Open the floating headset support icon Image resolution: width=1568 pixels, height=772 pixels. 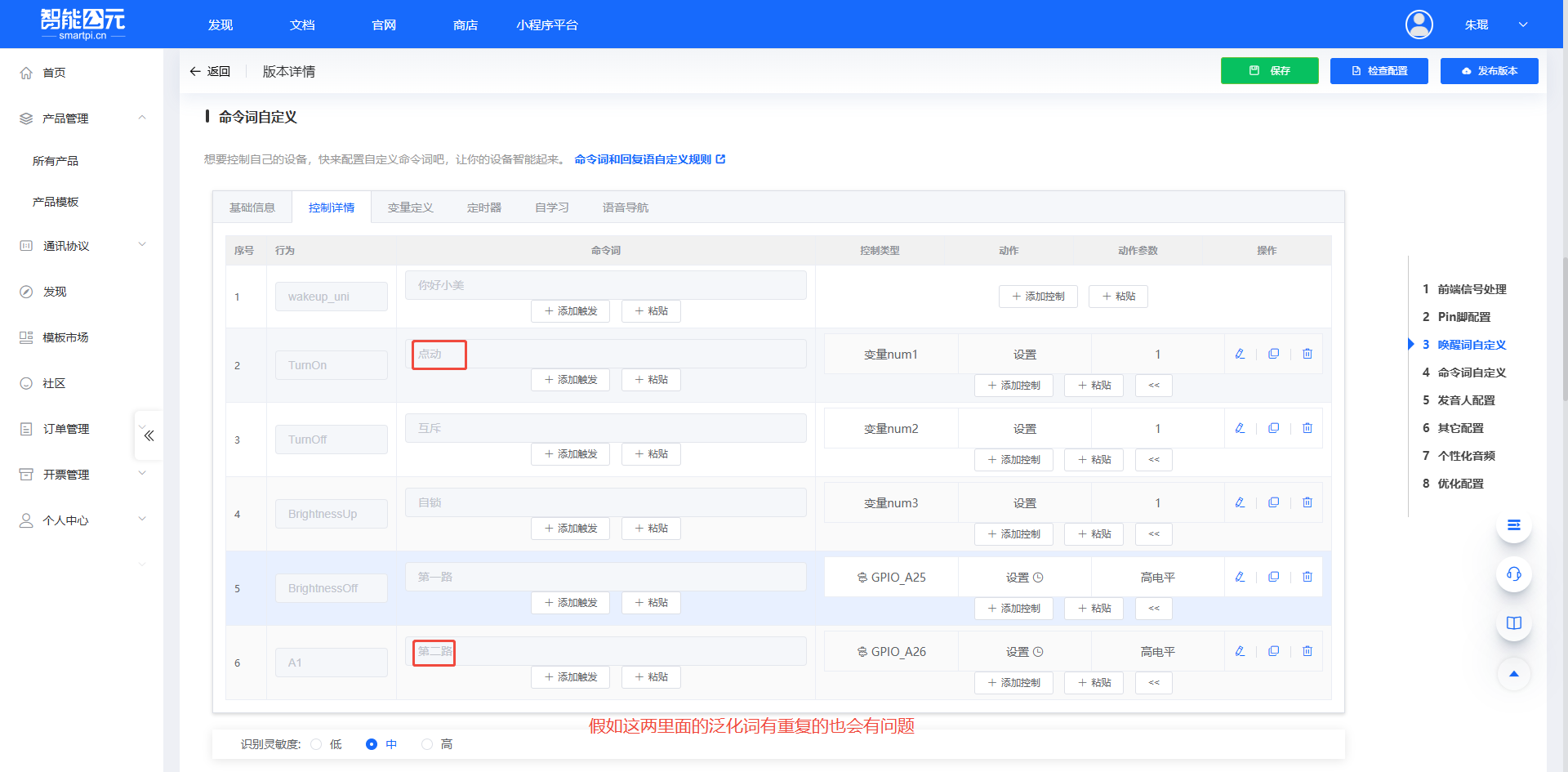pos(1514,574)
